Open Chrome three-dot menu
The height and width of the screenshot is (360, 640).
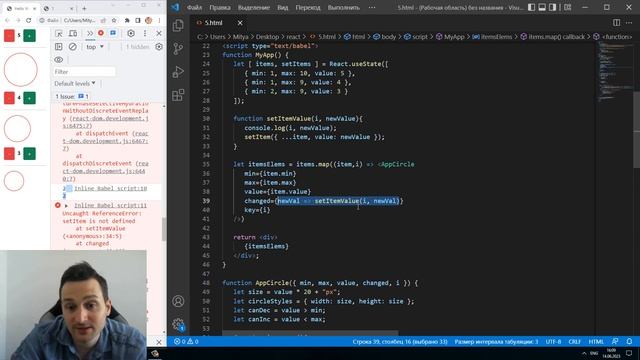pyautogui.click(x=159, y=20)
